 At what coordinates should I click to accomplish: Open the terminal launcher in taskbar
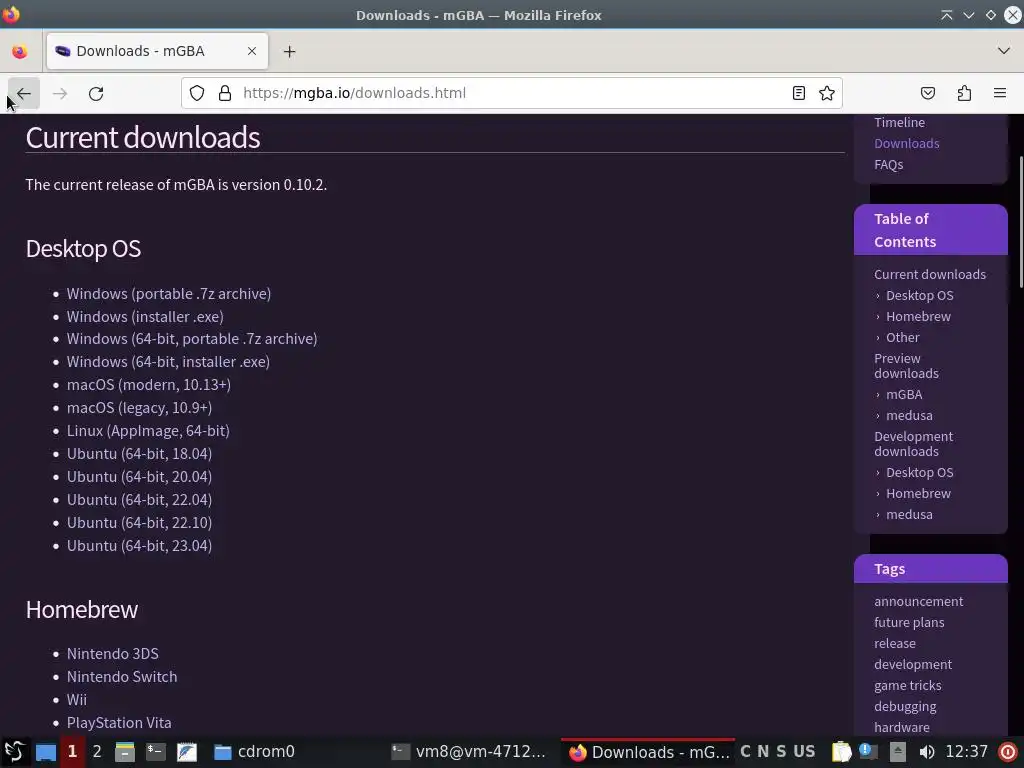(x=155, y=752)
